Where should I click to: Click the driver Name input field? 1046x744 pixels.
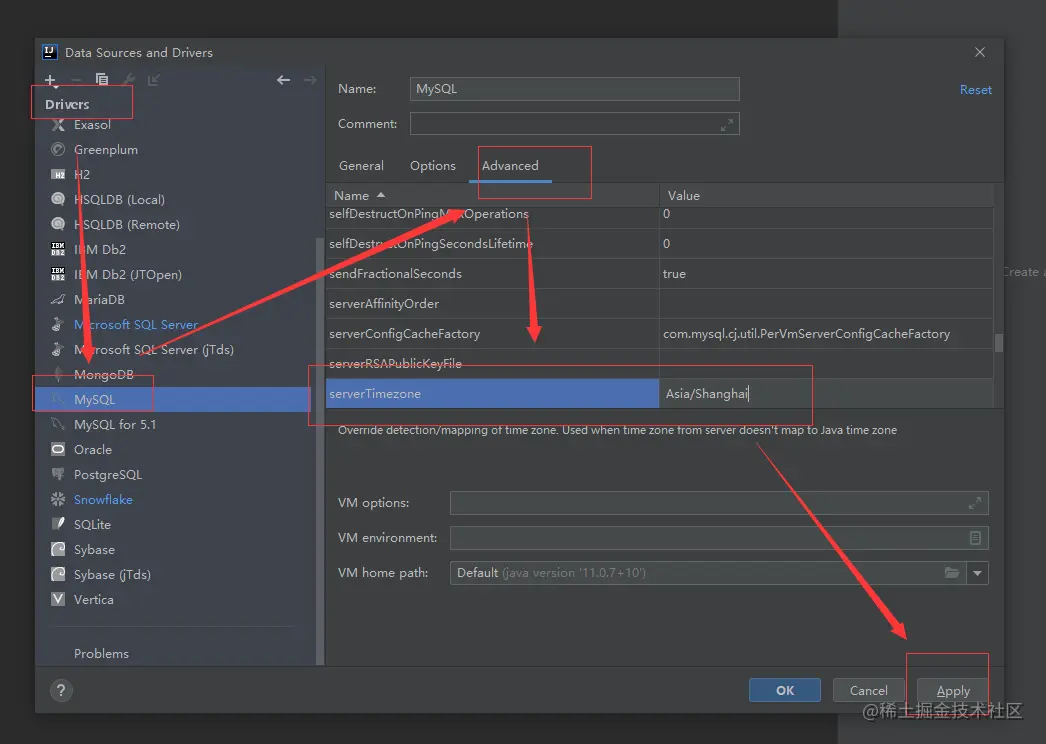click(x=574, y=89)
